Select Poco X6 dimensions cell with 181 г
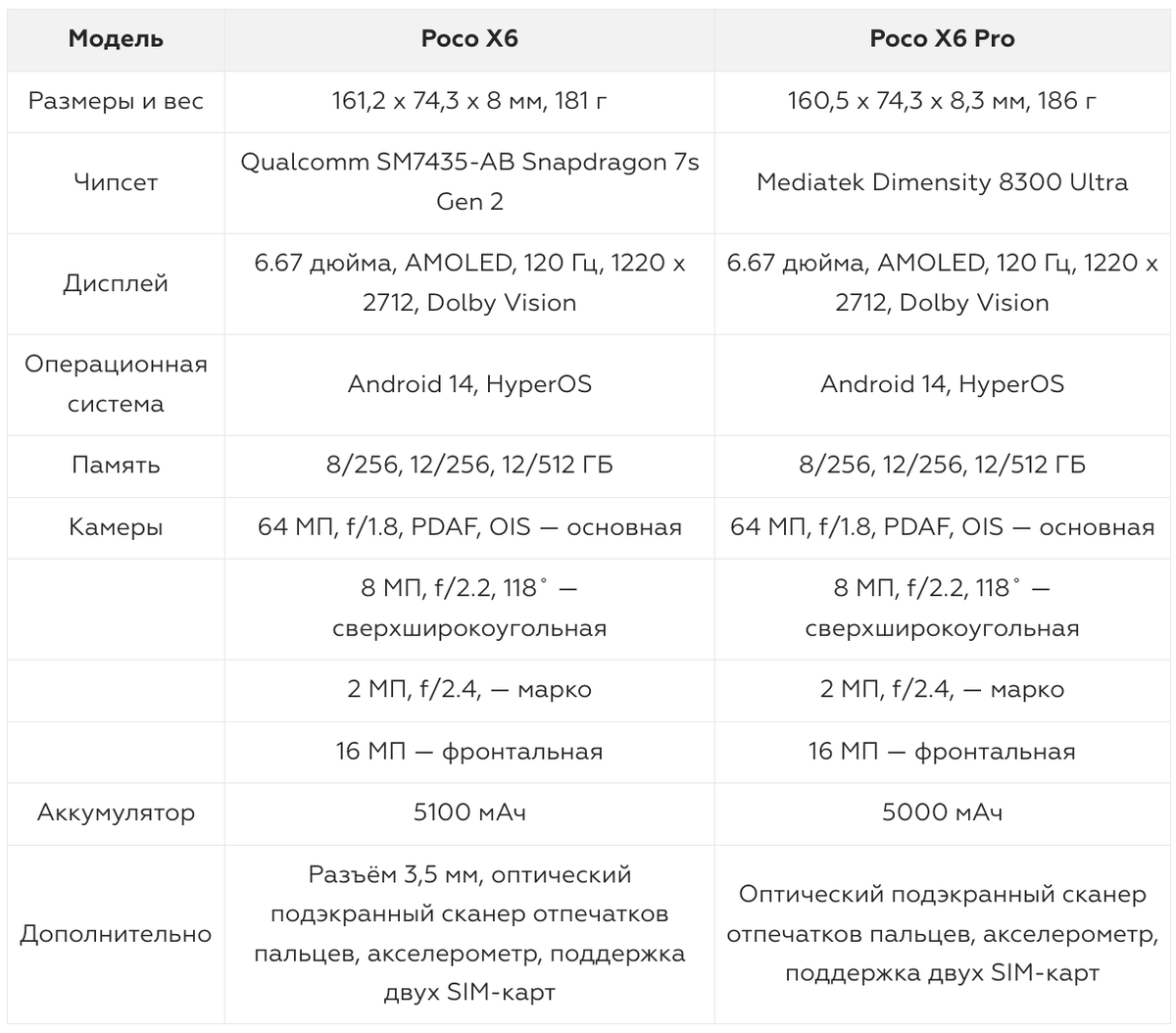The height and width of the screenshot is (1033, 1176). point(469,101)
